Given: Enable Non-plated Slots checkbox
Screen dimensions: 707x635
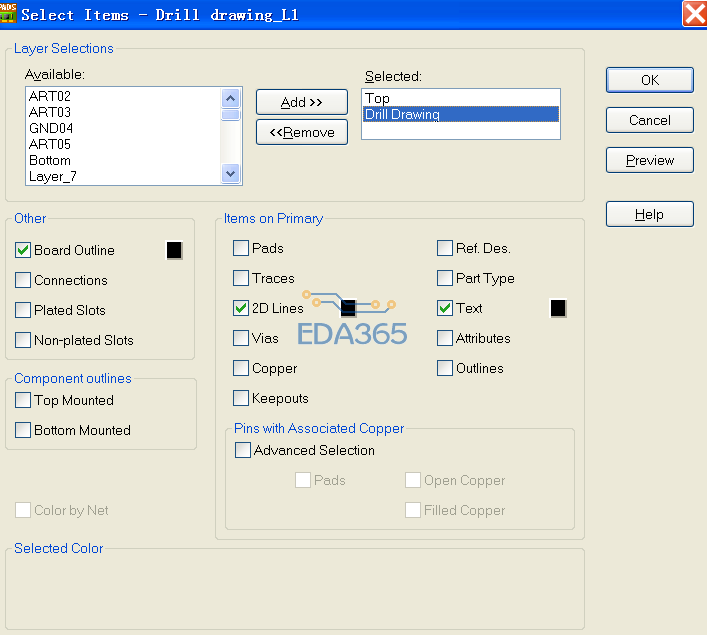Looking at the screenshot, I should 23,340.
